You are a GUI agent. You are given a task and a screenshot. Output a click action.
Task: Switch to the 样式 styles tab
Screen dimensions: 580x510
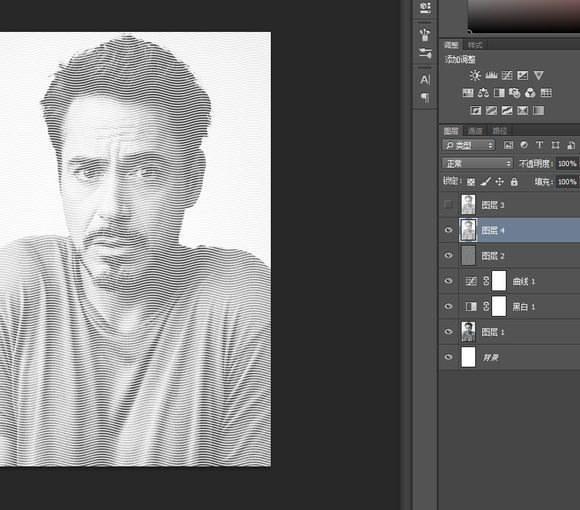coord(475,45)
